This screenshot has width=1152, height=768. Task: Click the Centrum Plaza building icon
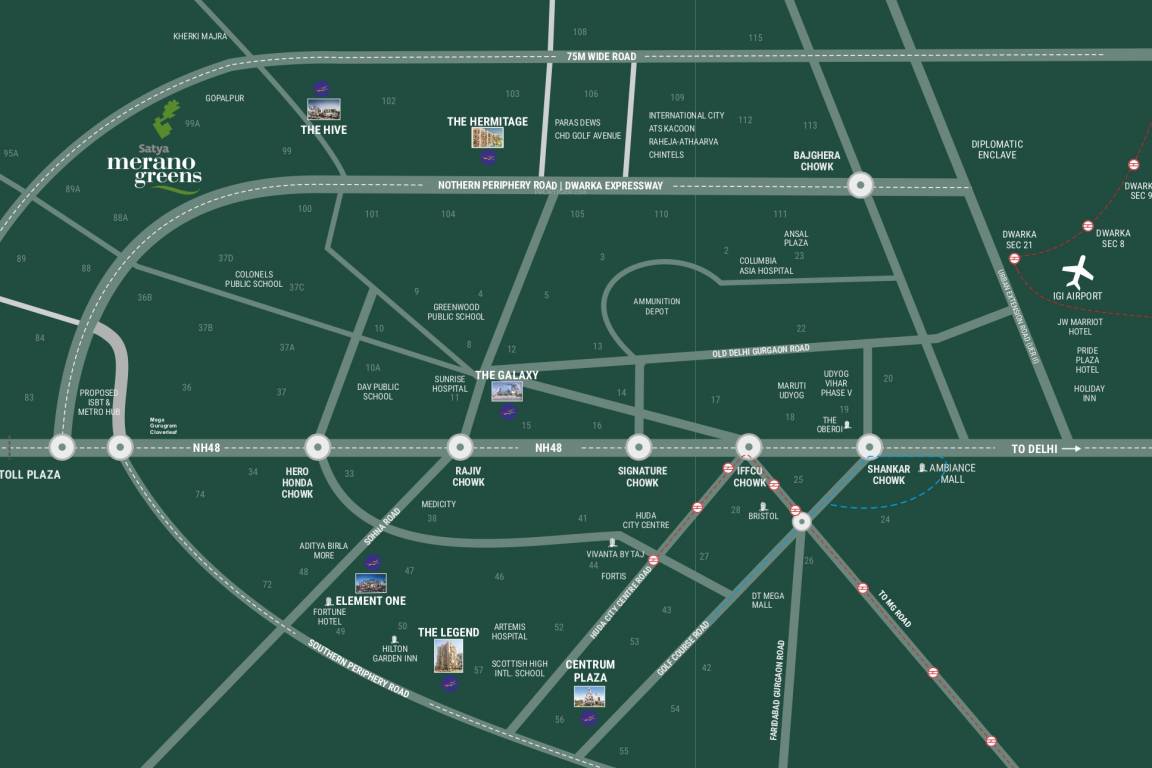[x=588, y=696]
